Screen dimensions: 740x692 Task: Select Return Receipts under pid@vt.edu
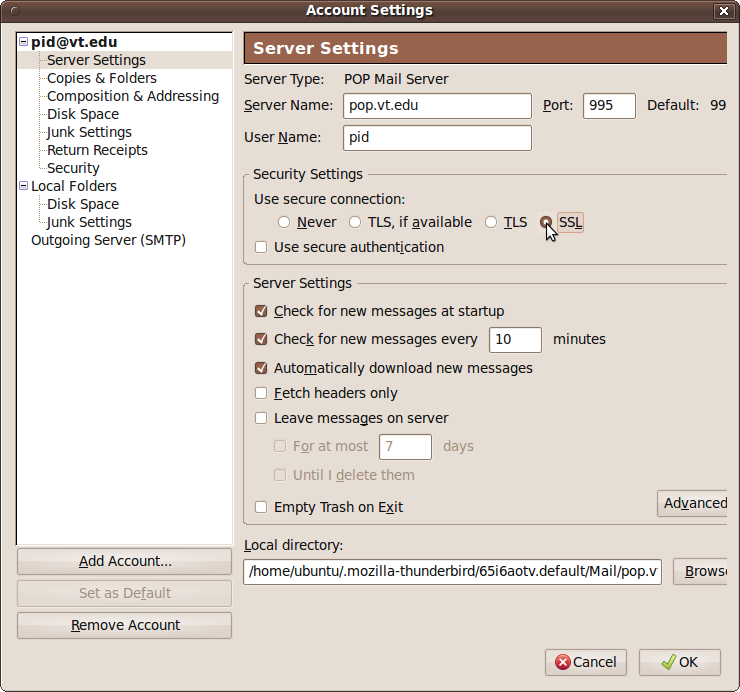click(97, 150)
